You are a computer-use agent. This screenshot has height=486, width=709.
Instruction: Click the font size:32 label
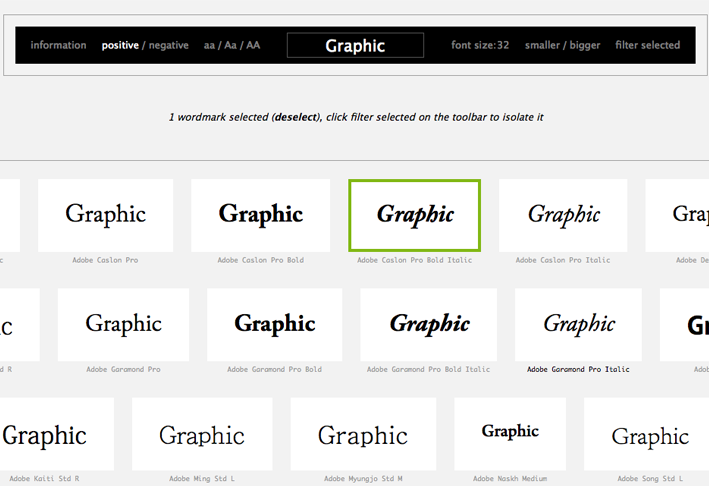pos(480,45)
